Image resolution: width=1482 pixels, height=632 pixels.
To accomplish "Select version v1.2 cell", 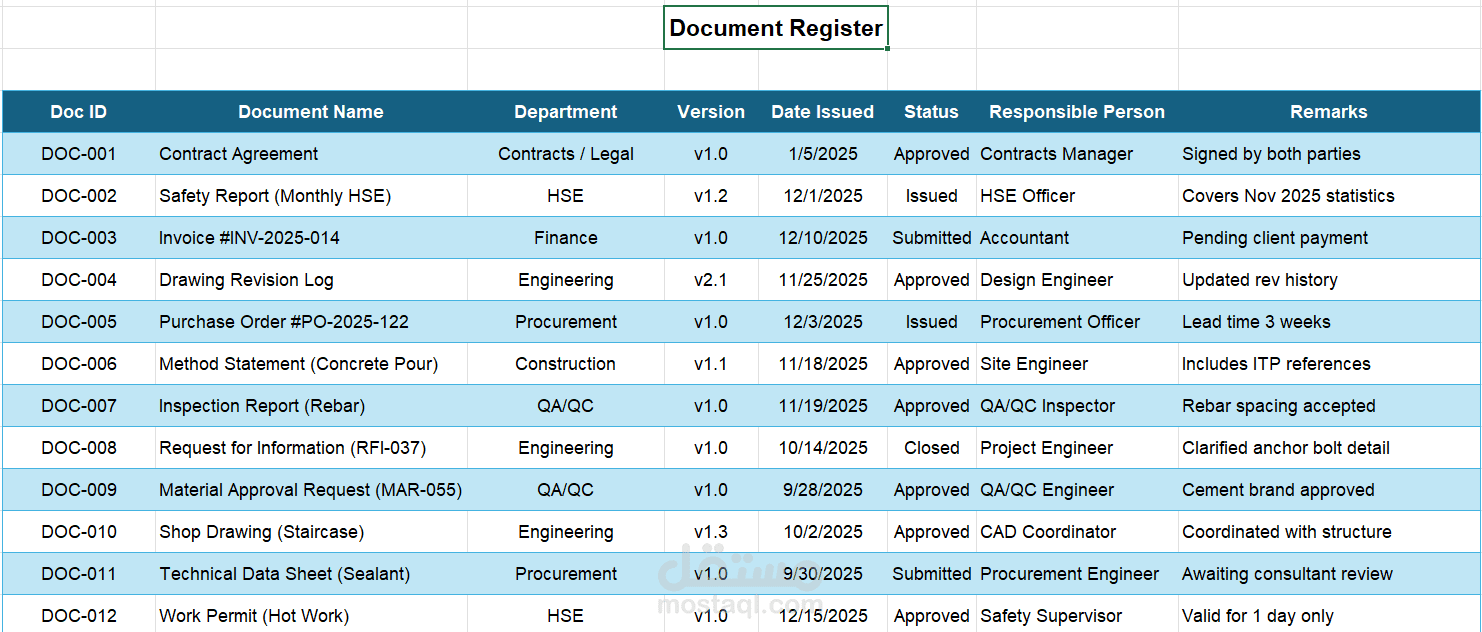I will (x=711, y=196).
